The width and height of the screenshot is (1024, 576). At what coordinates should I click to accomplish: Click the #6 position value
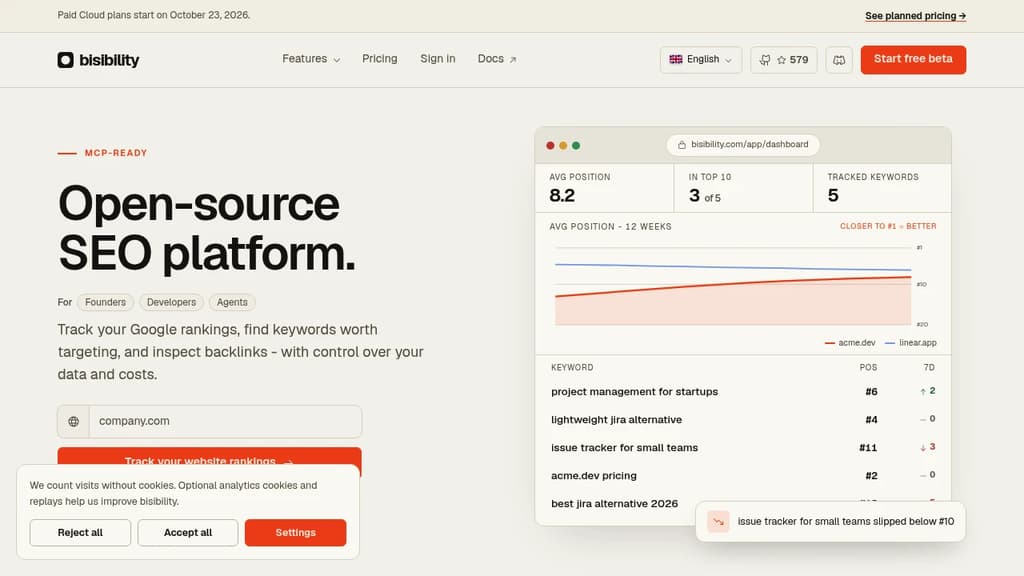pos(871,391)
